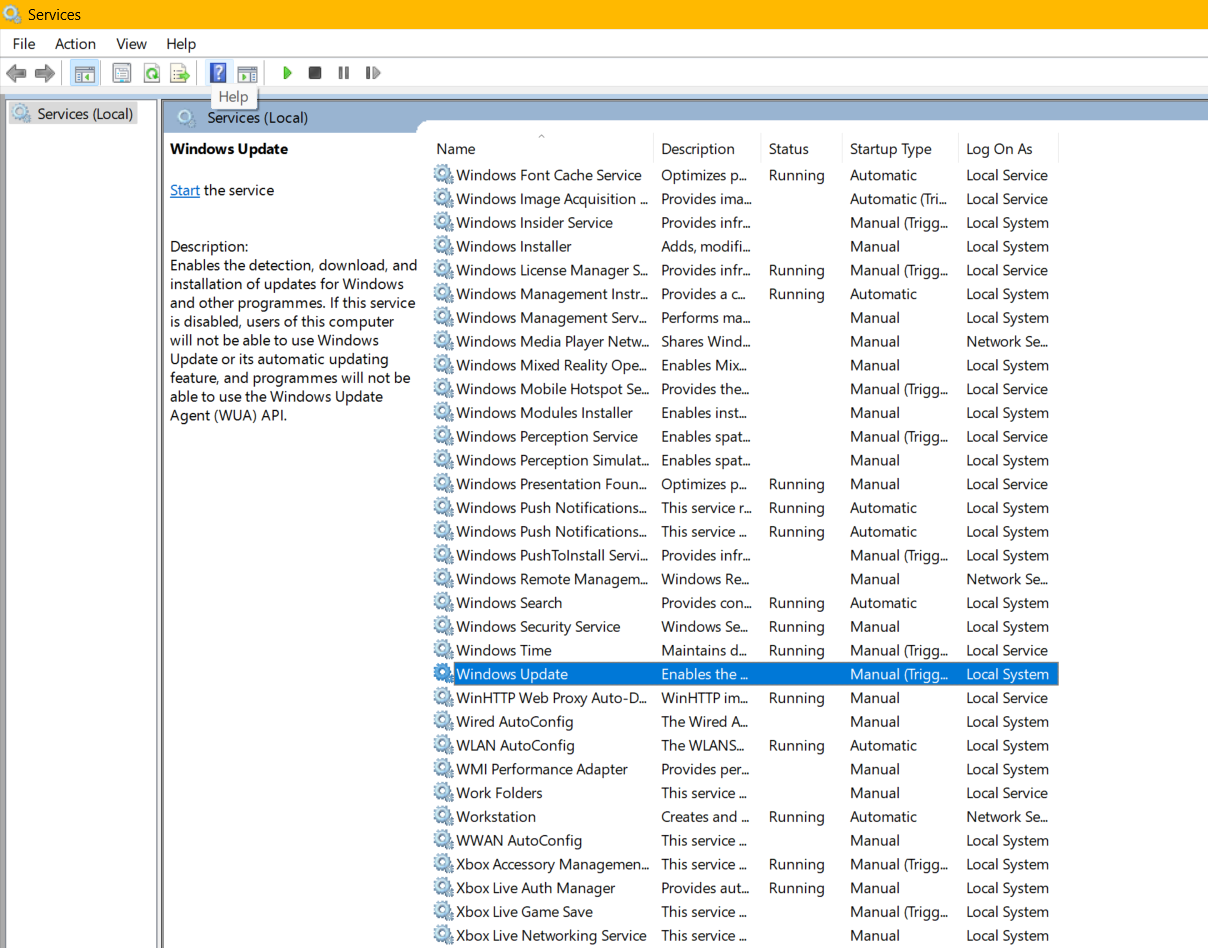
Task: Click the gear icon beside Windows Modules Installer
Action: pos(443,413)
